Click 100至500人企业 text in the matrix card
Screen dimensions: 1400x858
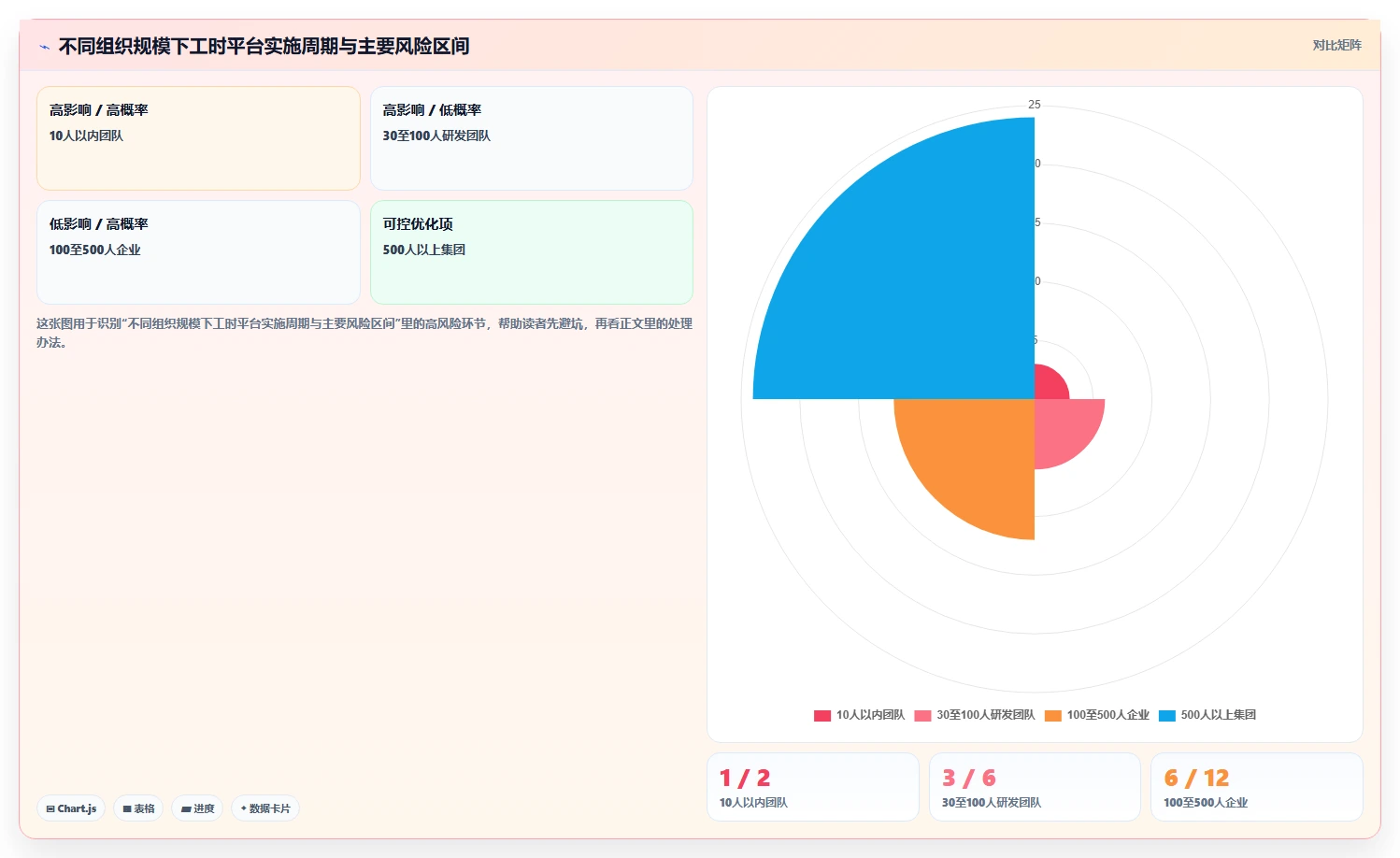click(x=95, y=250)
